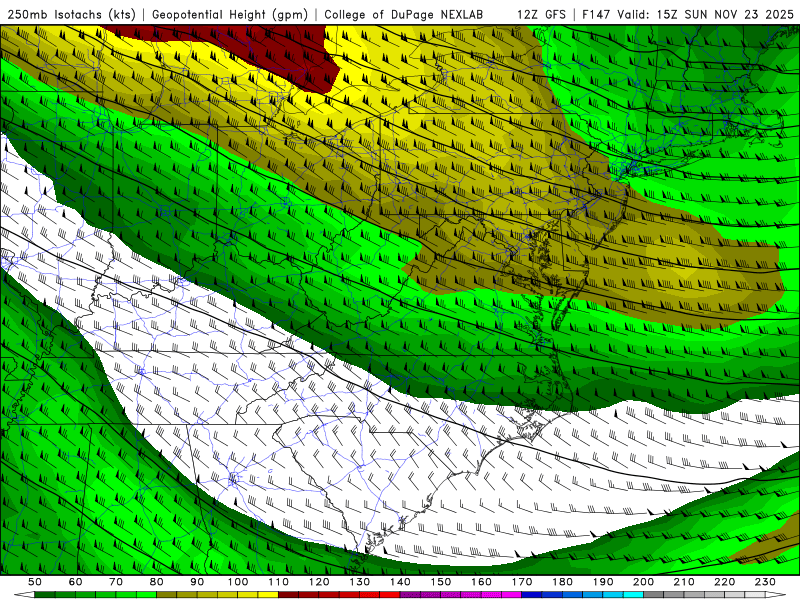The height and width of the screenshot is (600, 800).
Task: Click the 100 label on the color scale
Action: (238, 582)
